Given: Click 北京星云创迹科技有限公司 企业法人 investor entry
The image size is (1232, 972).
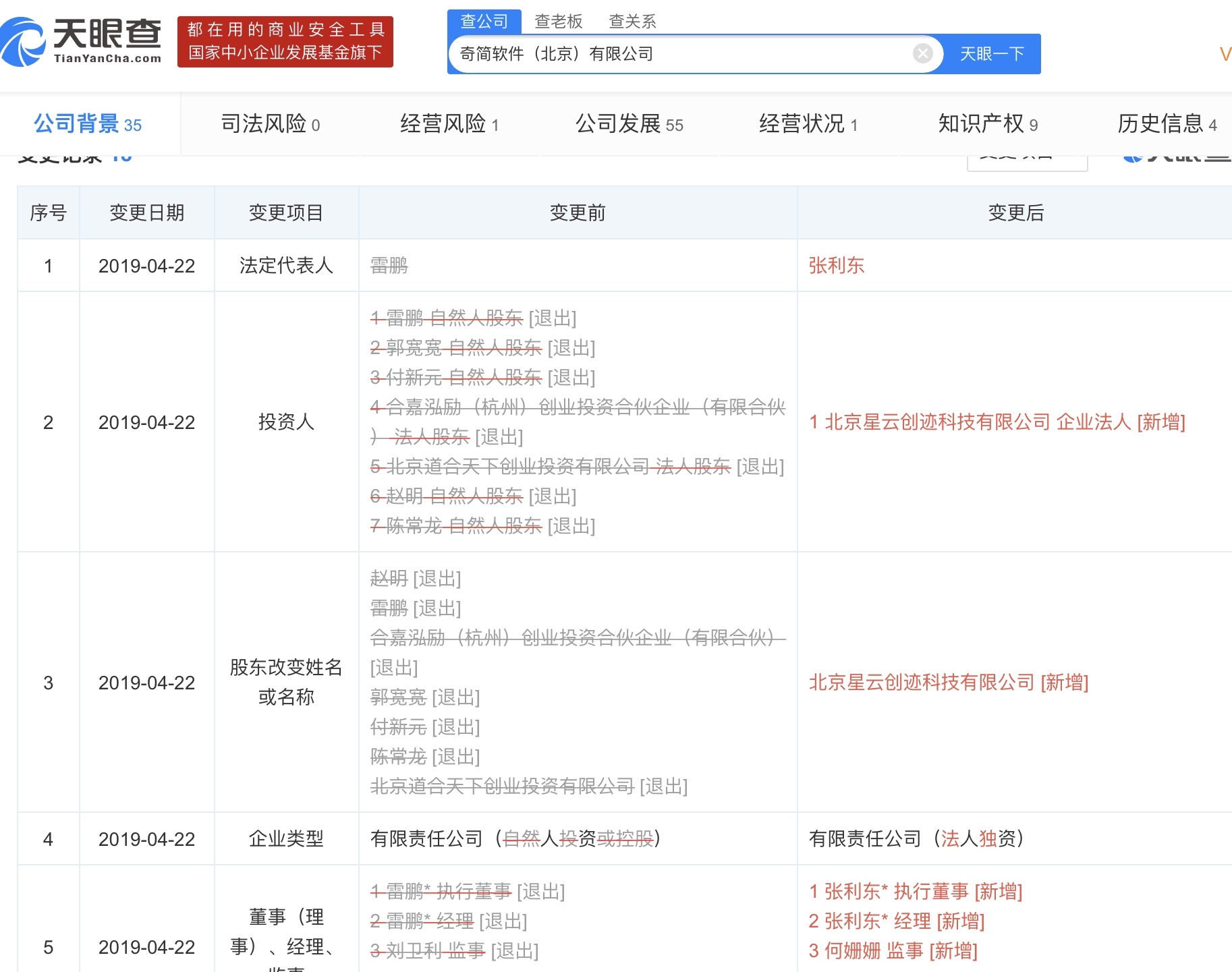Looking at the screenshot, I should click(x=997, y=422).
